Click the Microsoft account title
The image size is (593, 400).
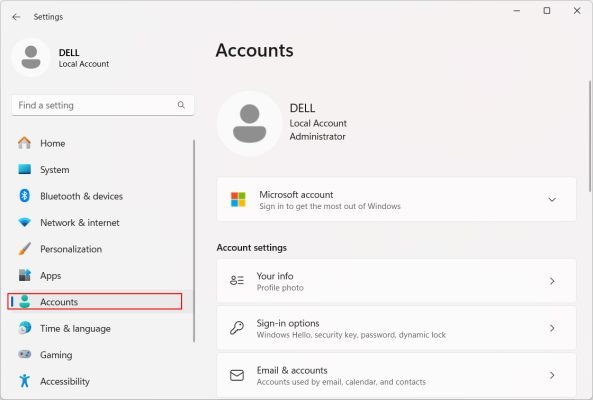pos(296,195)
